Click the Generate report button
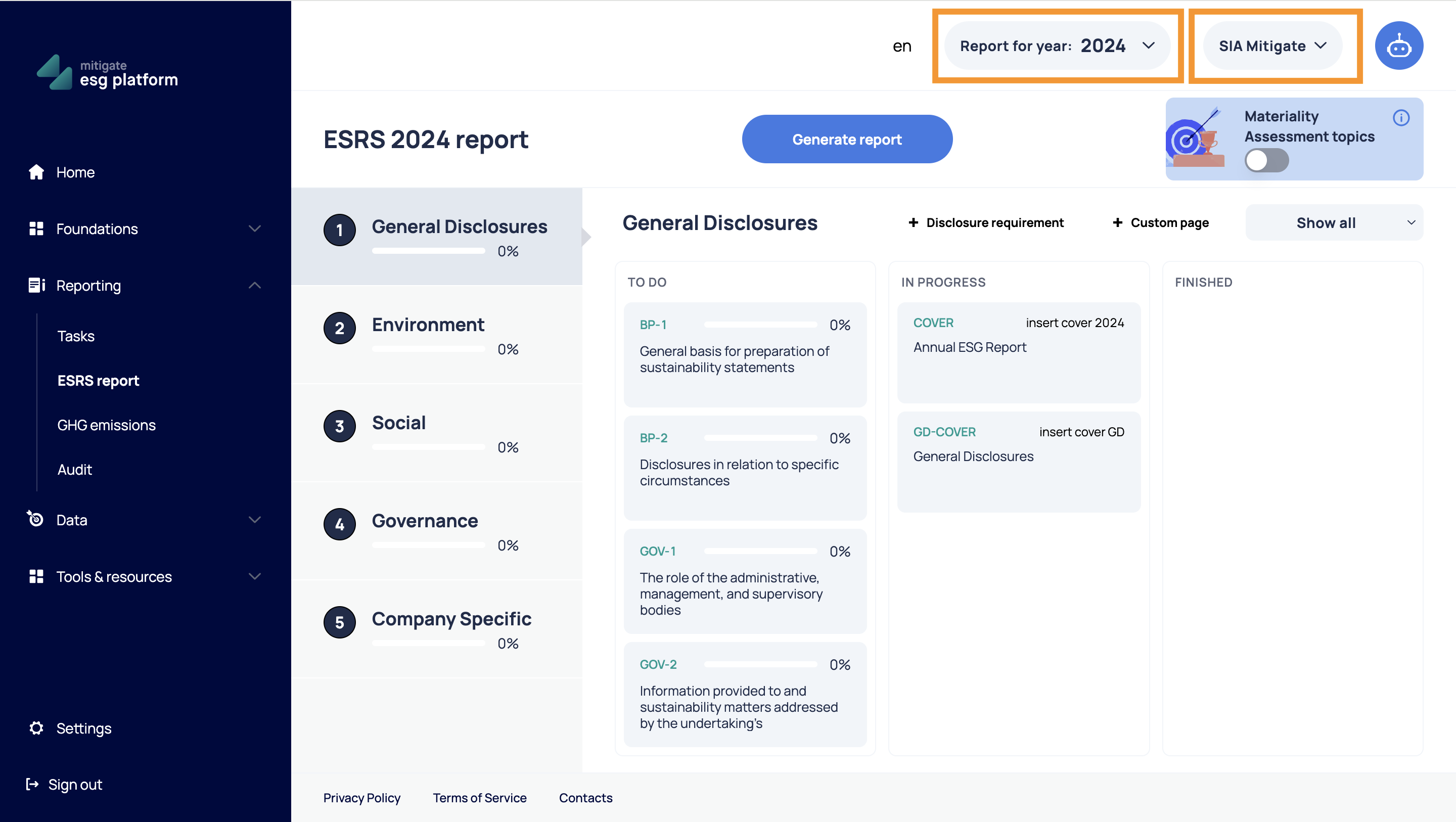 [x=847, y=139]
